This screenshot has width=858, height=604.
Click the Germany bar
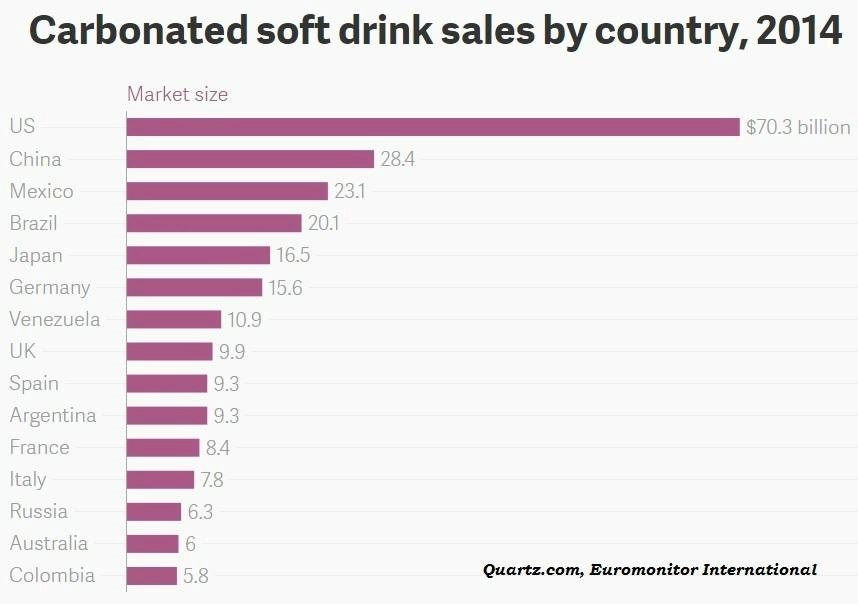point(194,287)
